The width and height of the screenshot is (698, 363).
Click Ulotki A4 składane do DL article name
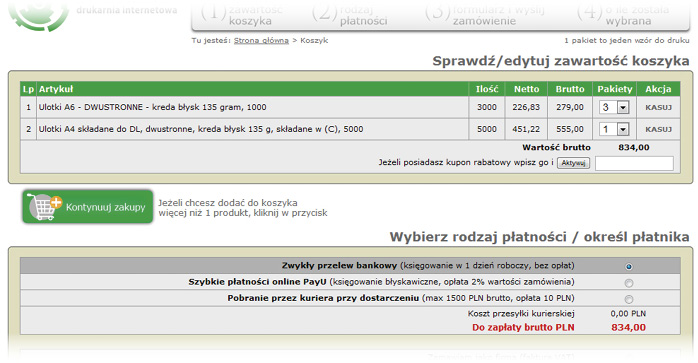point(201,129)
